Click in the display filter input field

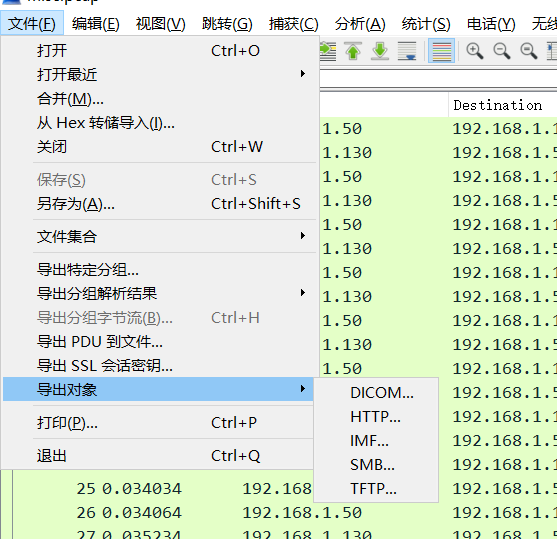click(x=438, y=80)
